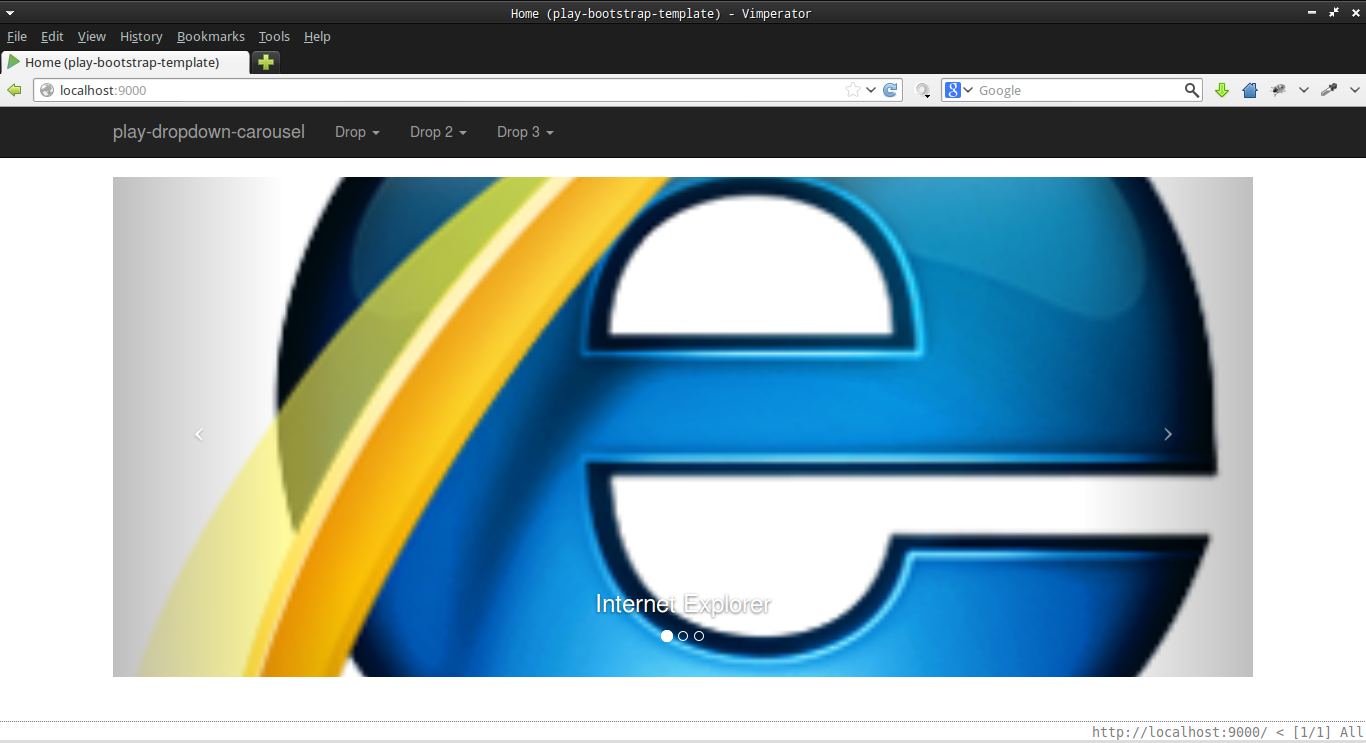Go to previous carousel slide

click(199, 434)
